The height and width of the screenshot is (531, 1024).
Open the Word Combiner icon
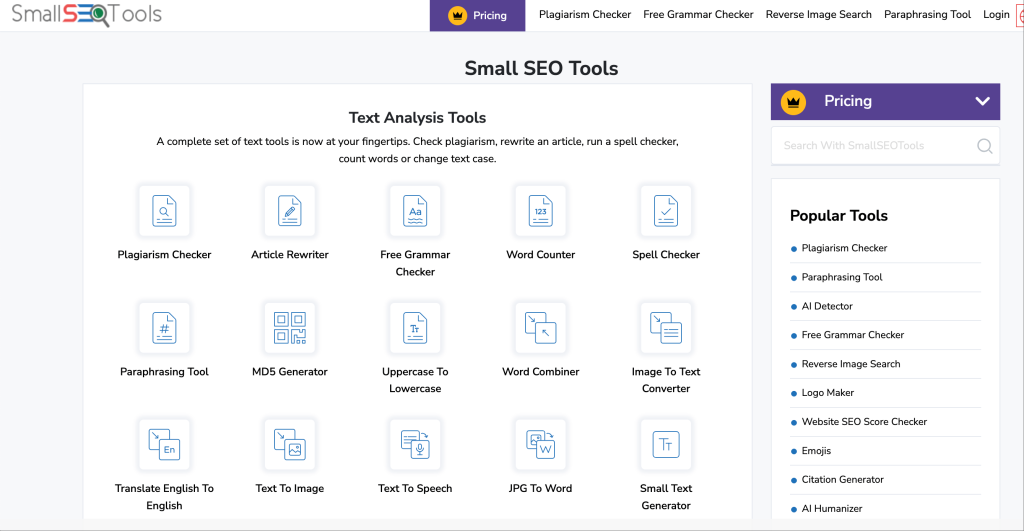point(541,328)
